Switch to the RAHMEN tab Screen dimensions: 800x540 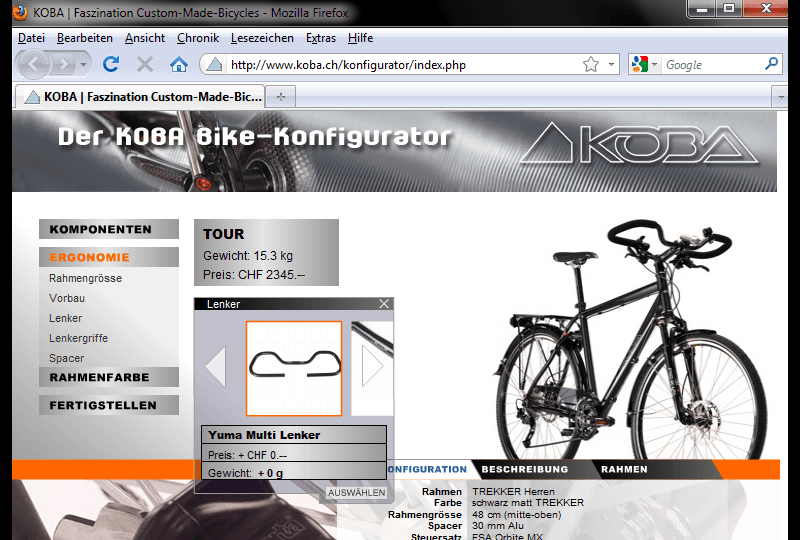(624, 469)
